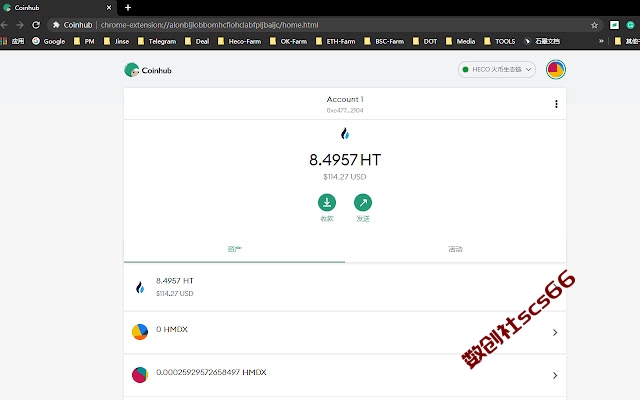Open the HECO network selector dropdown
Screen dimensions: 640x400
[x=497, y=69]
